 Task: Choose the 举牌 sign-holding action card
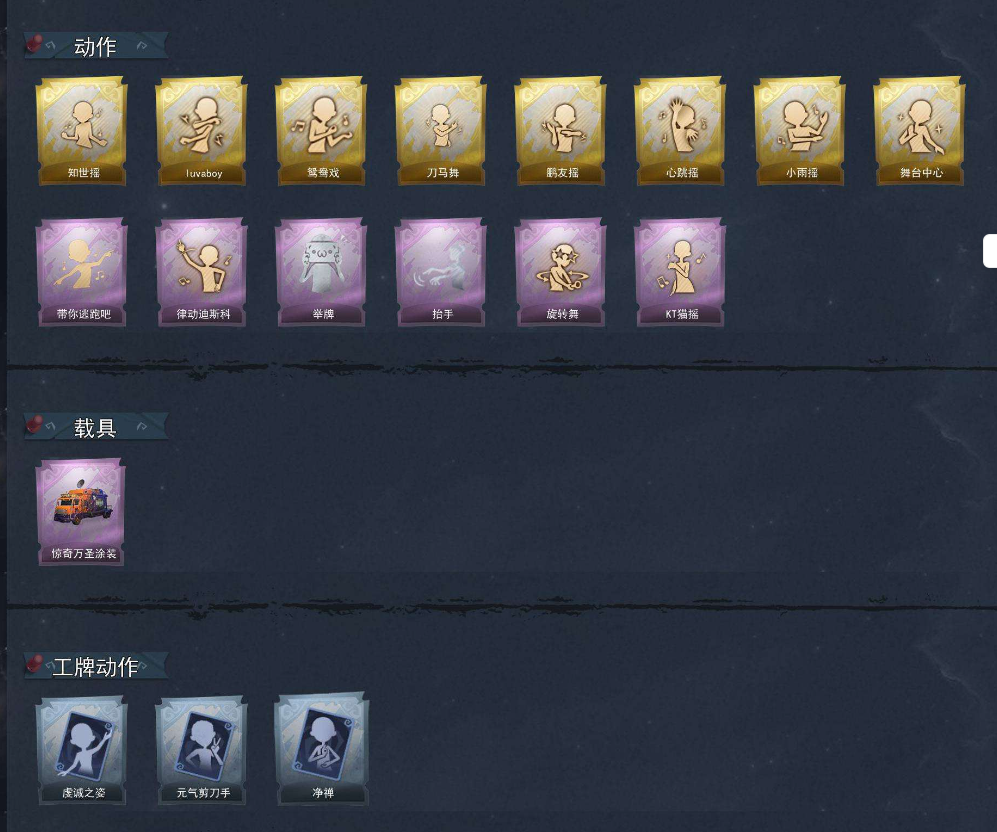(x=321, y=272)
